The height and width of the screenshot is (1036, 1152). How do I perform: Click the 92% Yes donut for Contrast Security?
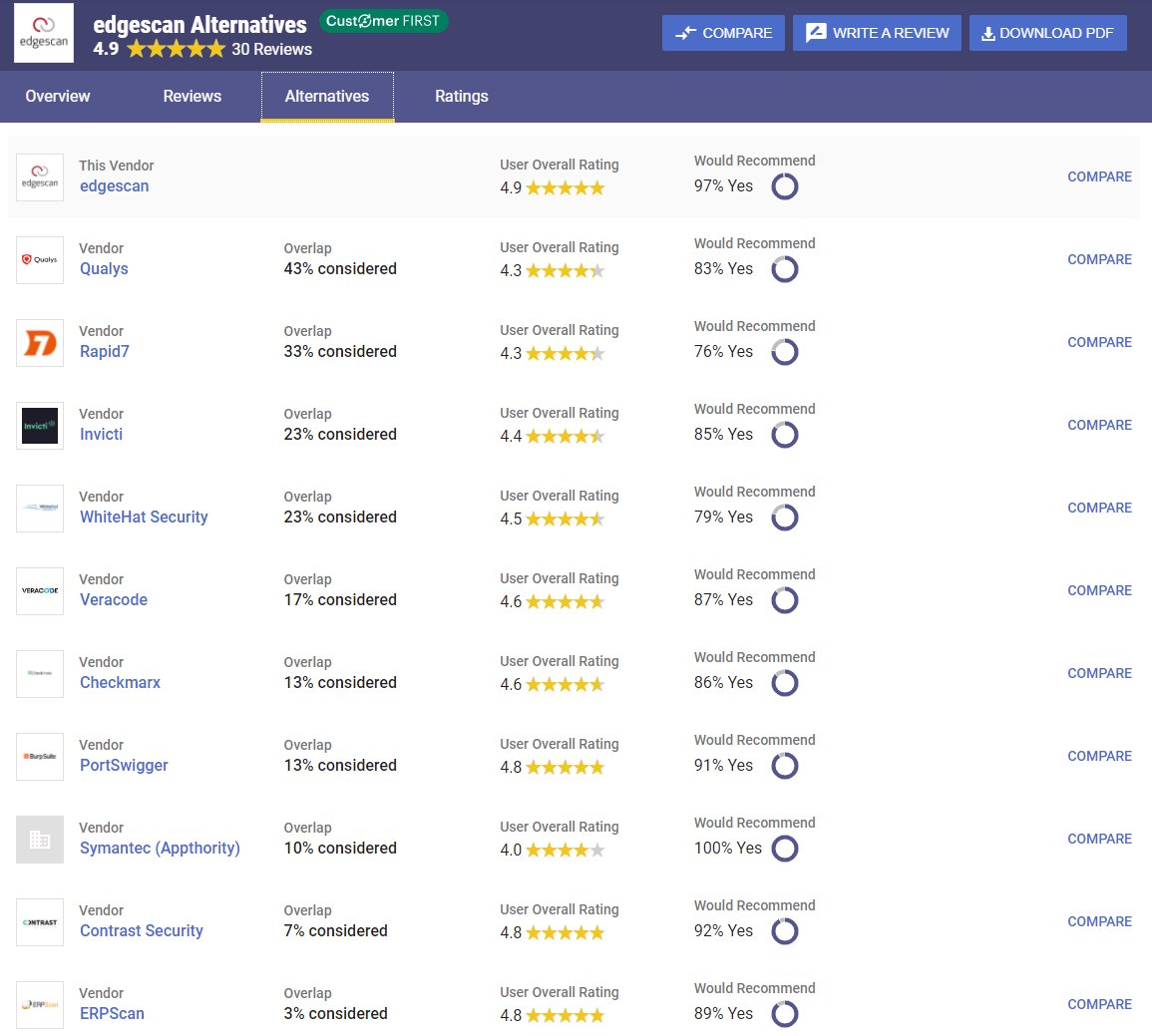[785, 931]
